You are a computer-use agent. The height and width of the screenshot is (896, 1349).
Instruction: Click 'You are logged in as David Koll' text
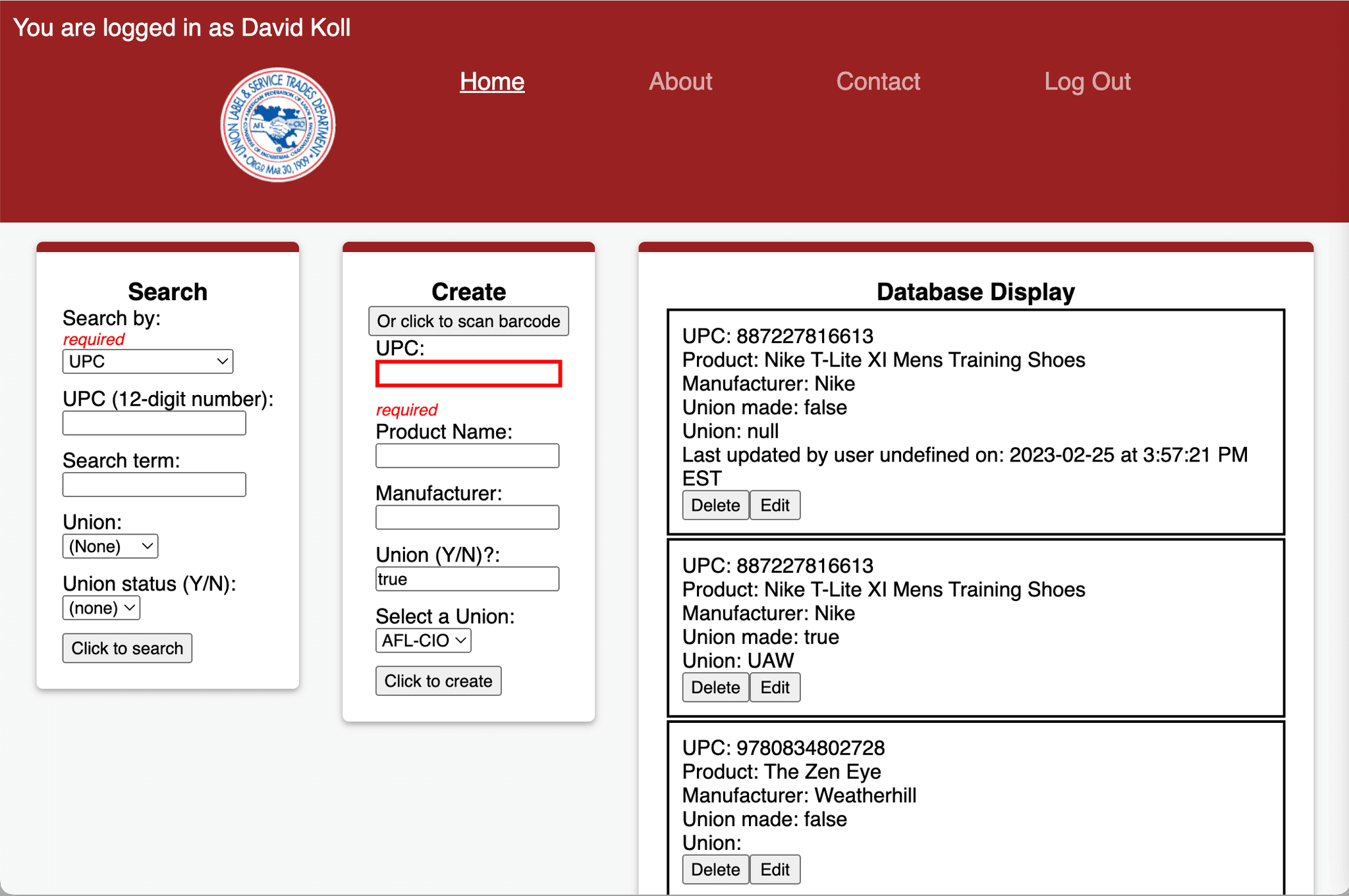[x=182, y=28]
